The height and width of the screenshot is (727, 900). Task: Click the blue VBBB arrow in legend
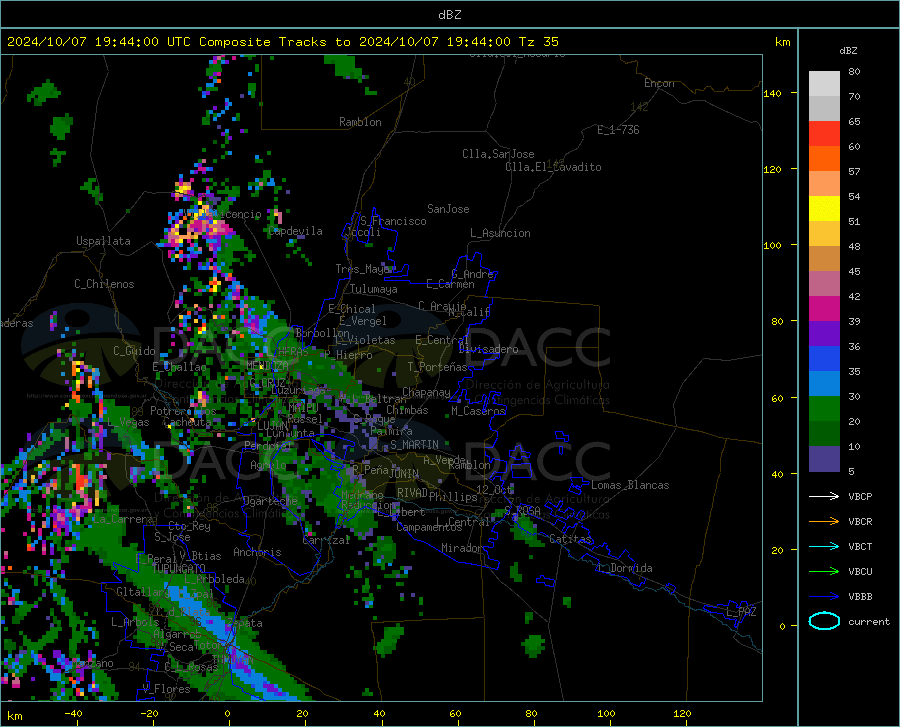click(x=824, y=597)
